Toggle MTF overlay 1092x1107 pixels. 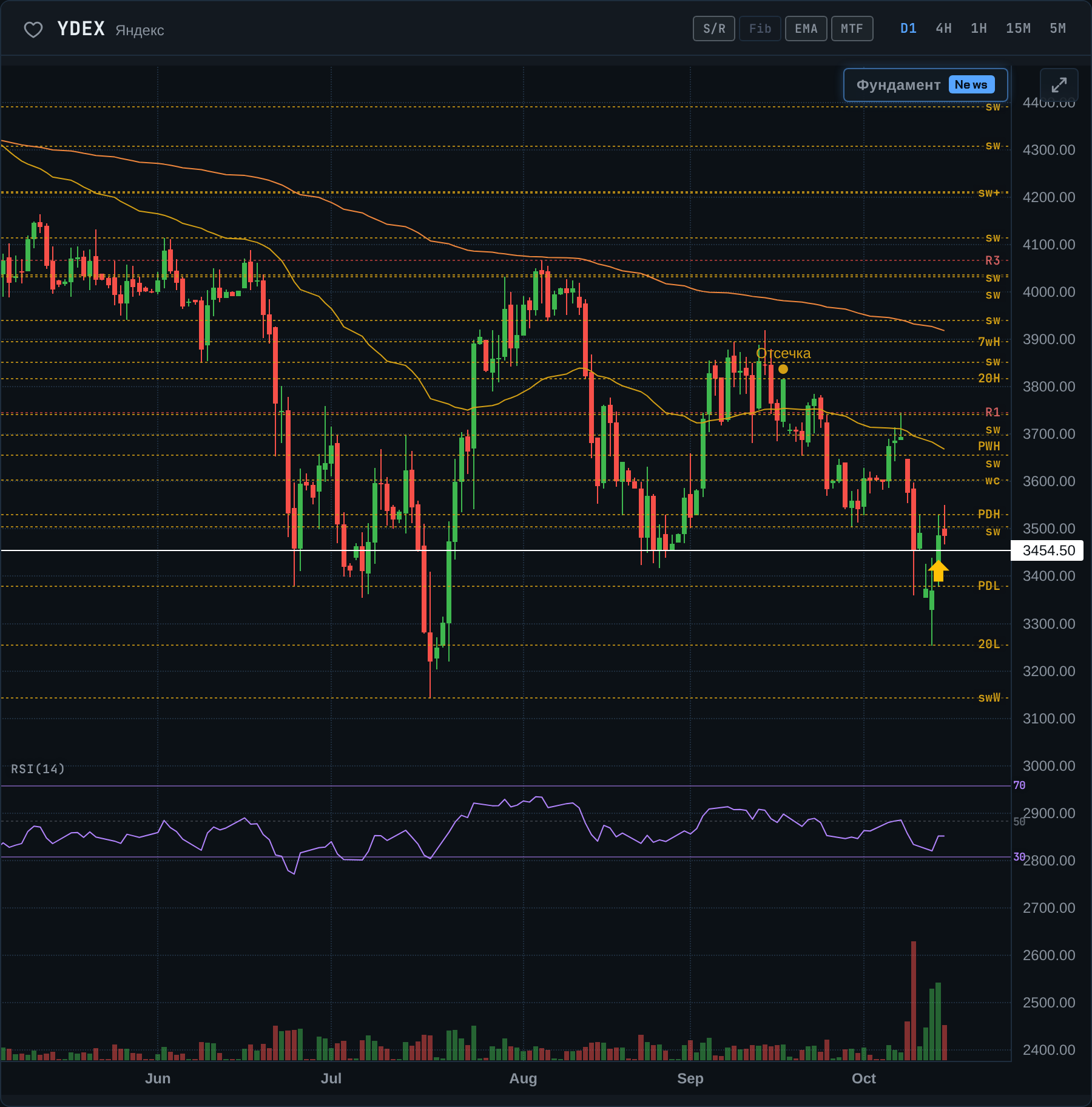pos(852,29)
